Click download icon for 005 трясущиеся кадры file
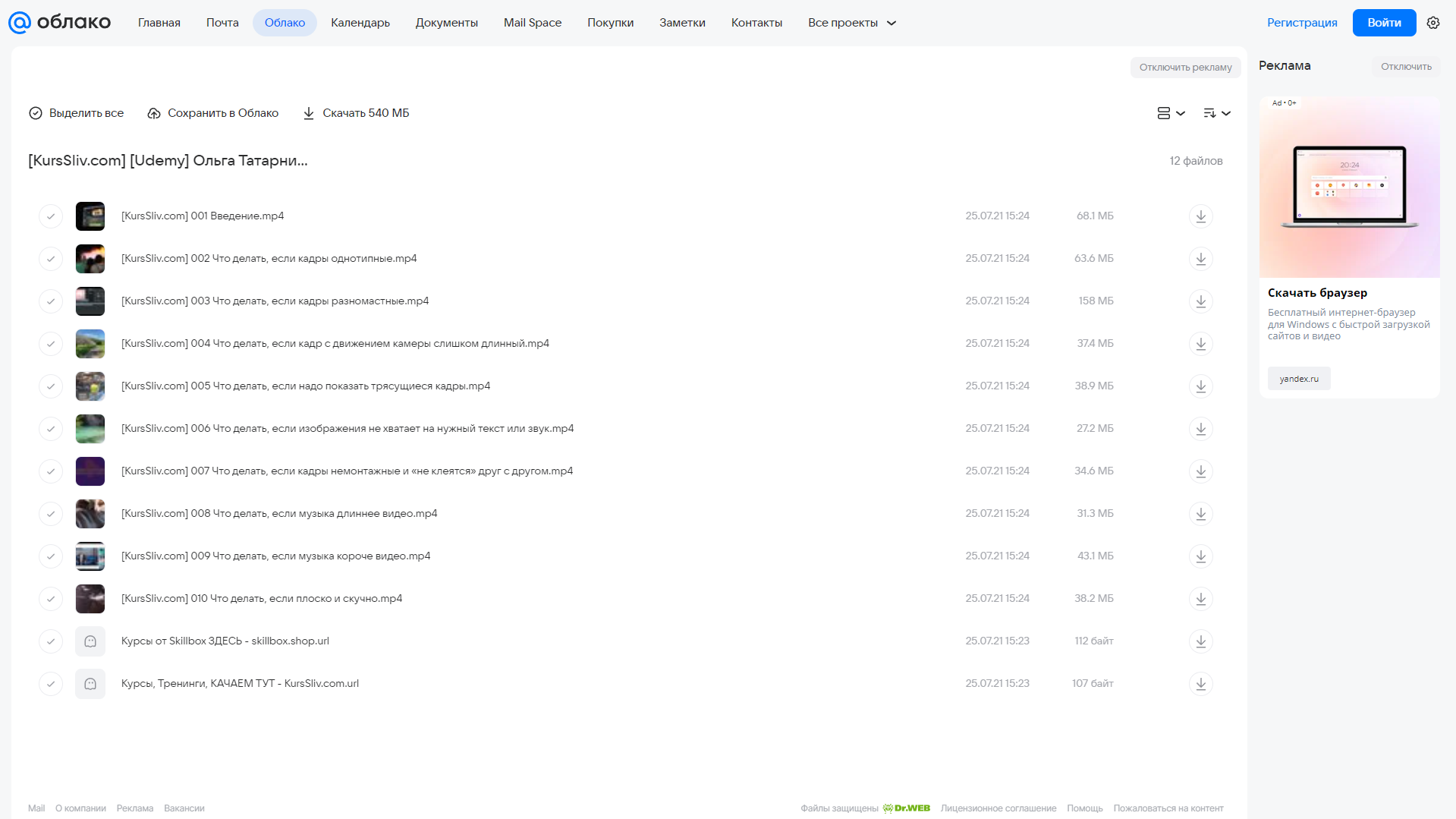The width and height of the screenshot is (1456, 819). (1200, 386)
